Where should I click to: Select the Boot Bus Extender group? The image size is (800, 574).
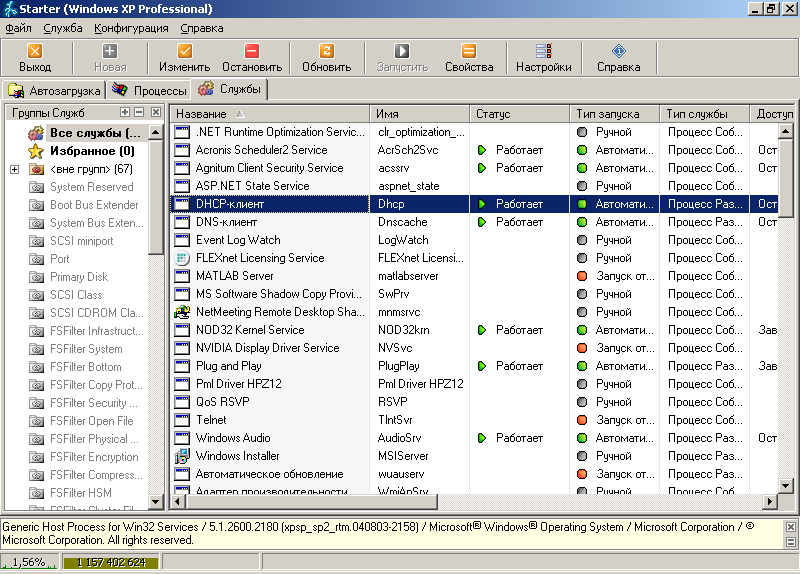[x=94, y=205]
